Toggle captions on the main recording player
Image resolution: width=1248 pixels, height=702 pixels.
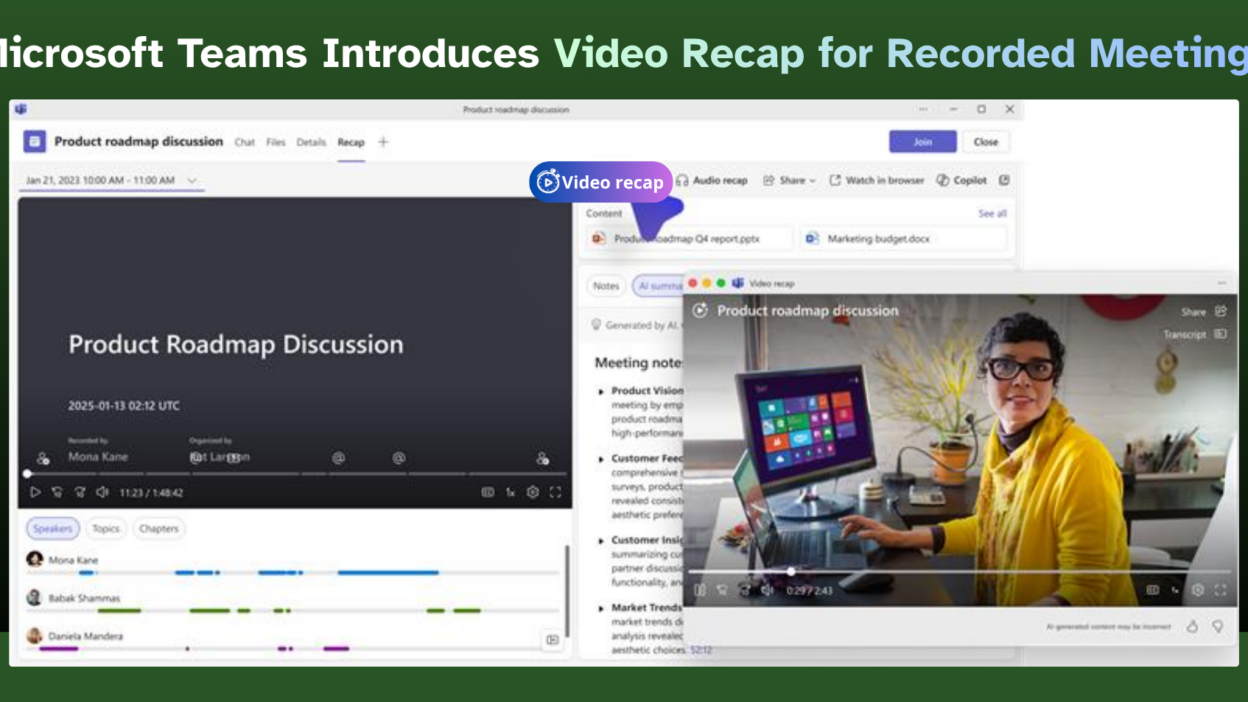coord(488,492)
